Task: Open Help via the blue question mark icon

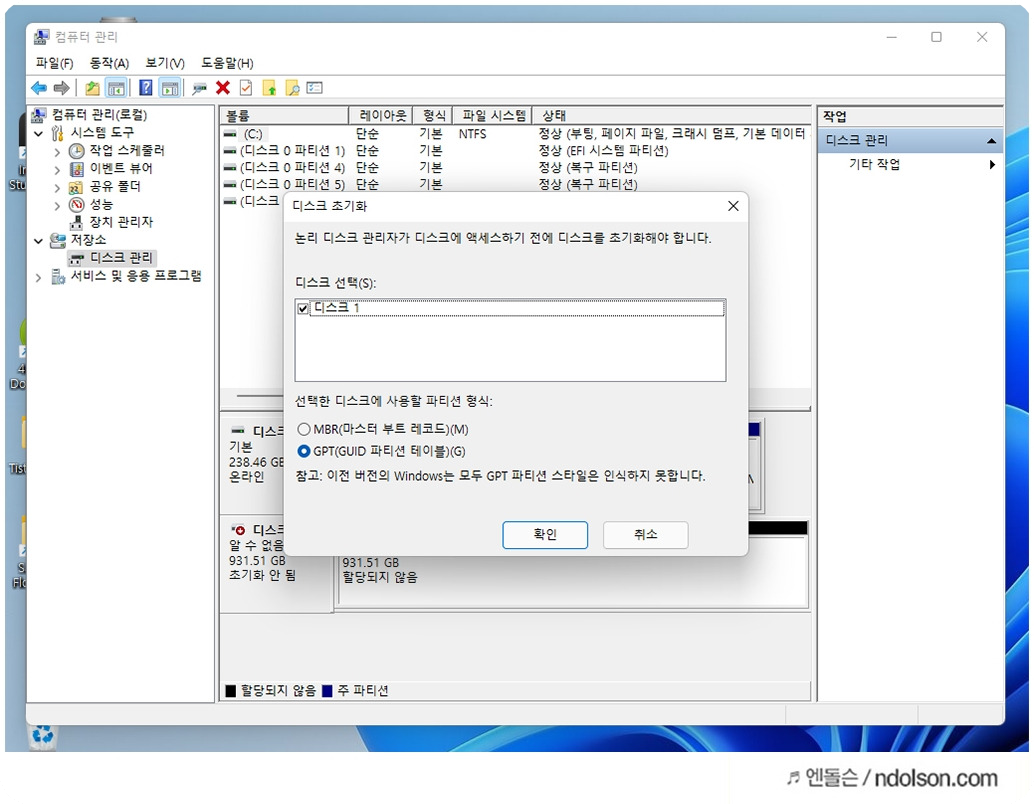Action: point(146,88)
